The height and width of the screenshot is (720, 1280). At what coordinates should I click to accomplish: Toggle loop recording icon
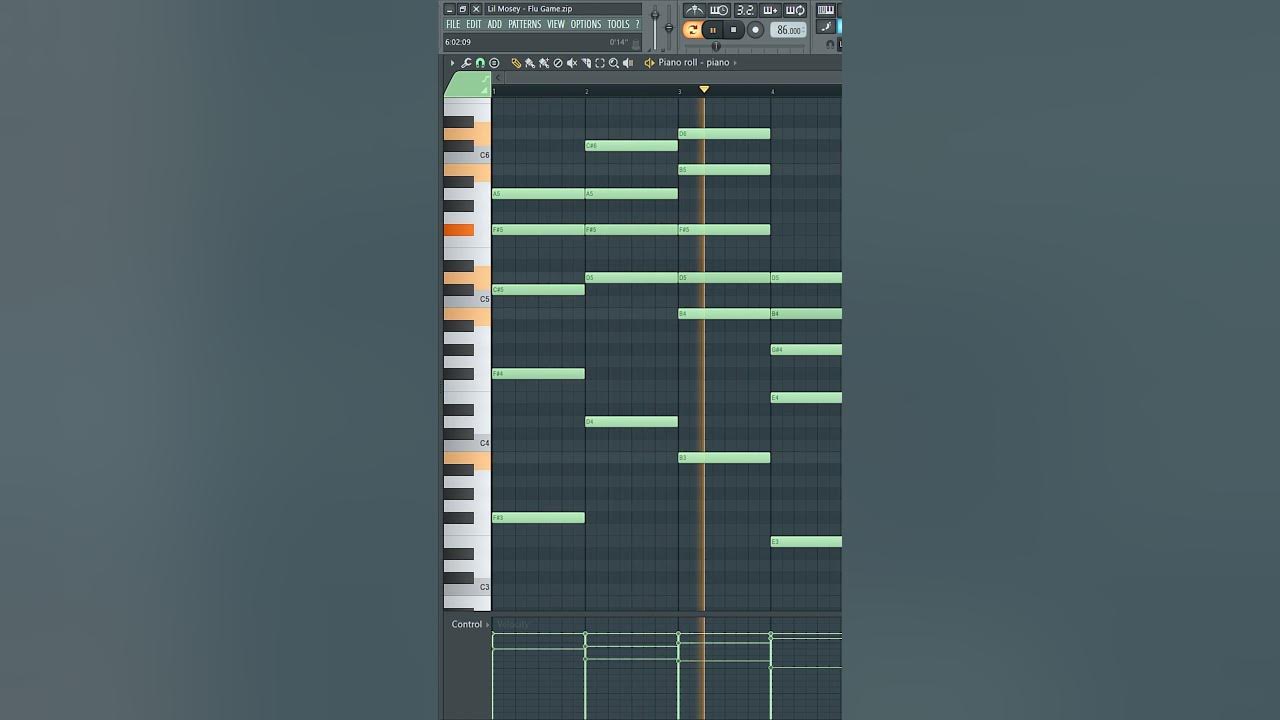coord(795,10)
